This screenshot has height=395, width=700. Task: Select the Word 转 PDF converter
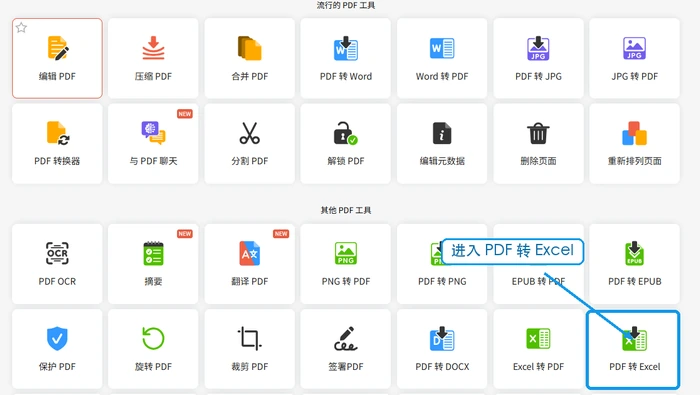[x=442, y=58]
